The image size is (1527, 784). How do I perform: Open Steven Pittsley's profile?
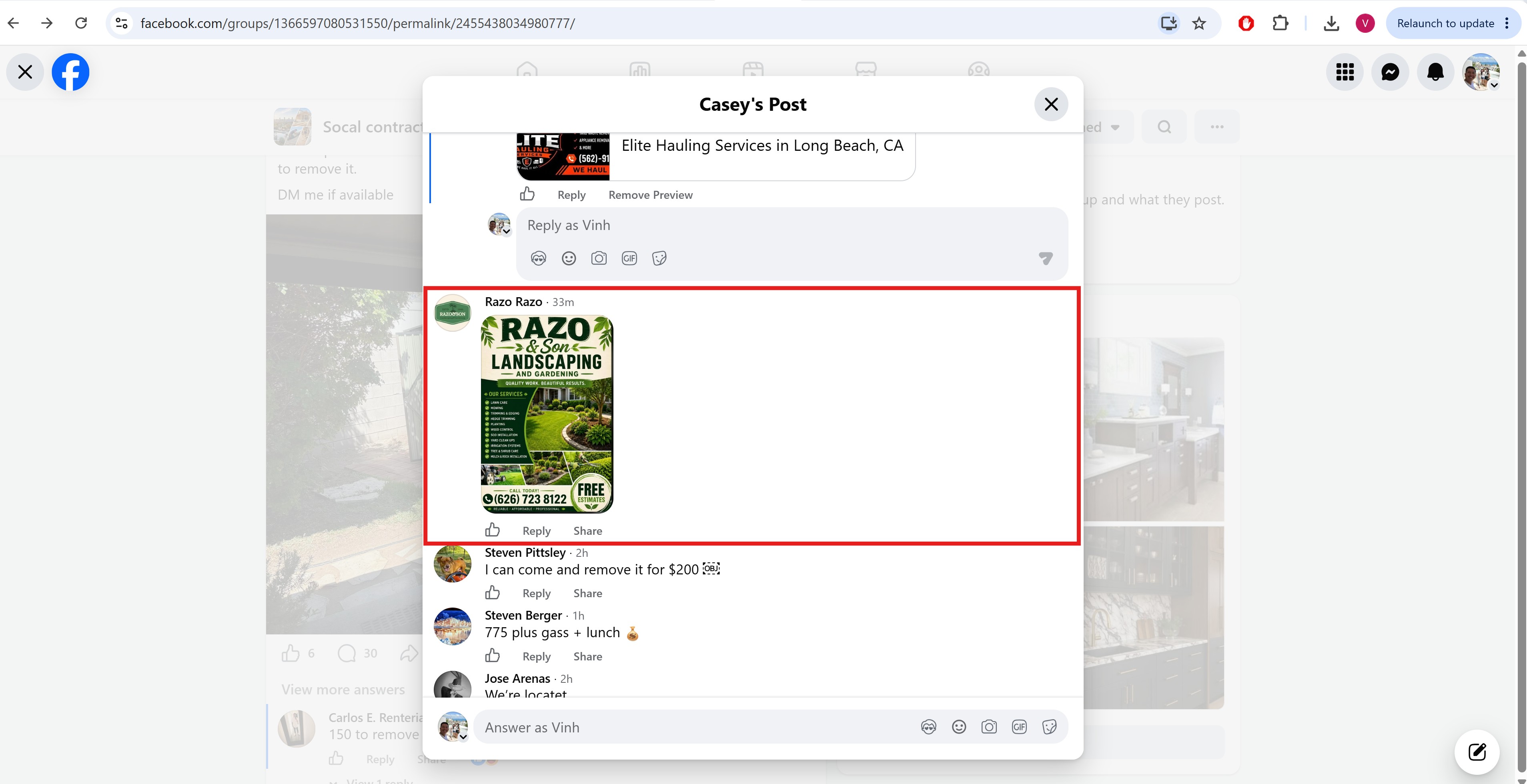coord(525,552)
